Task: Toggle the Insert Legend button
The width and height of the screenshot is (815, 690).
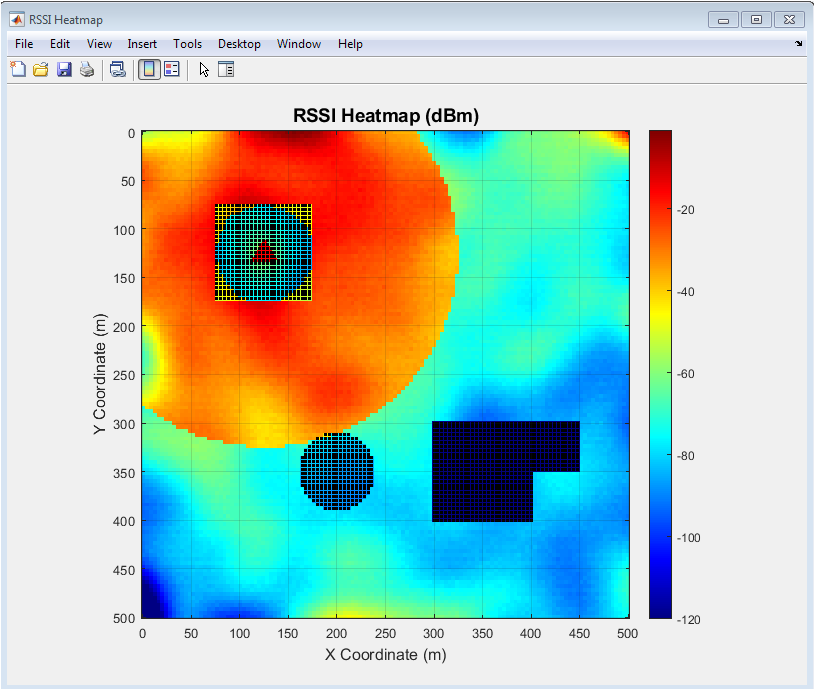Action: click(171, 69)
